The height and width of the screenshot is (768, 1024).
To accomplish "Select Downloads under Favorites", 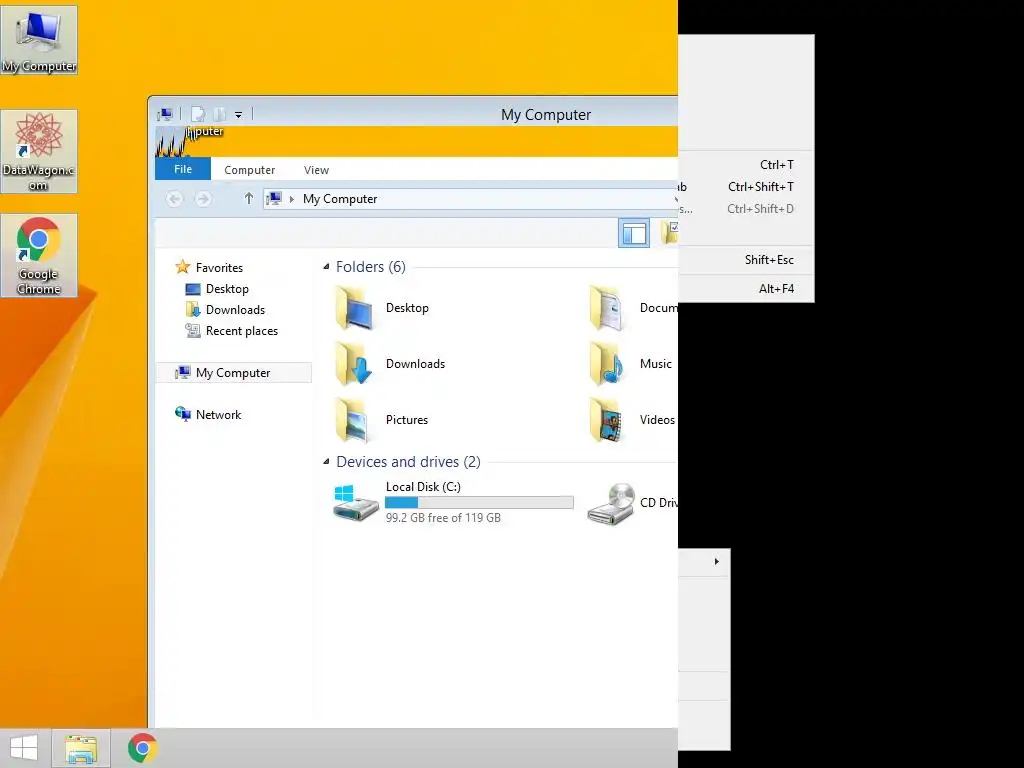I will (235, 310).
